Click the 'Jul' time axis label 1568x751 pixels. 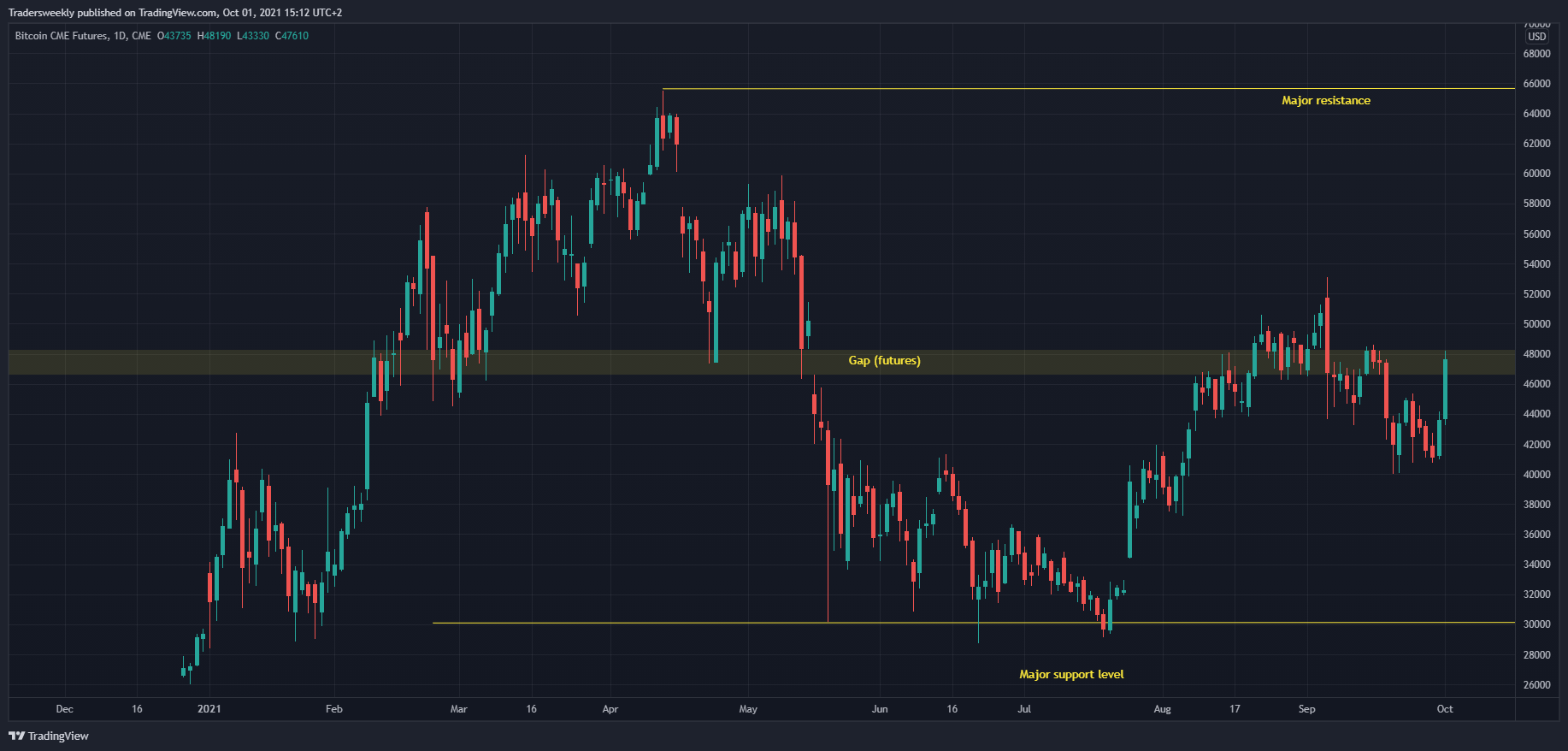coord(1024,709)
